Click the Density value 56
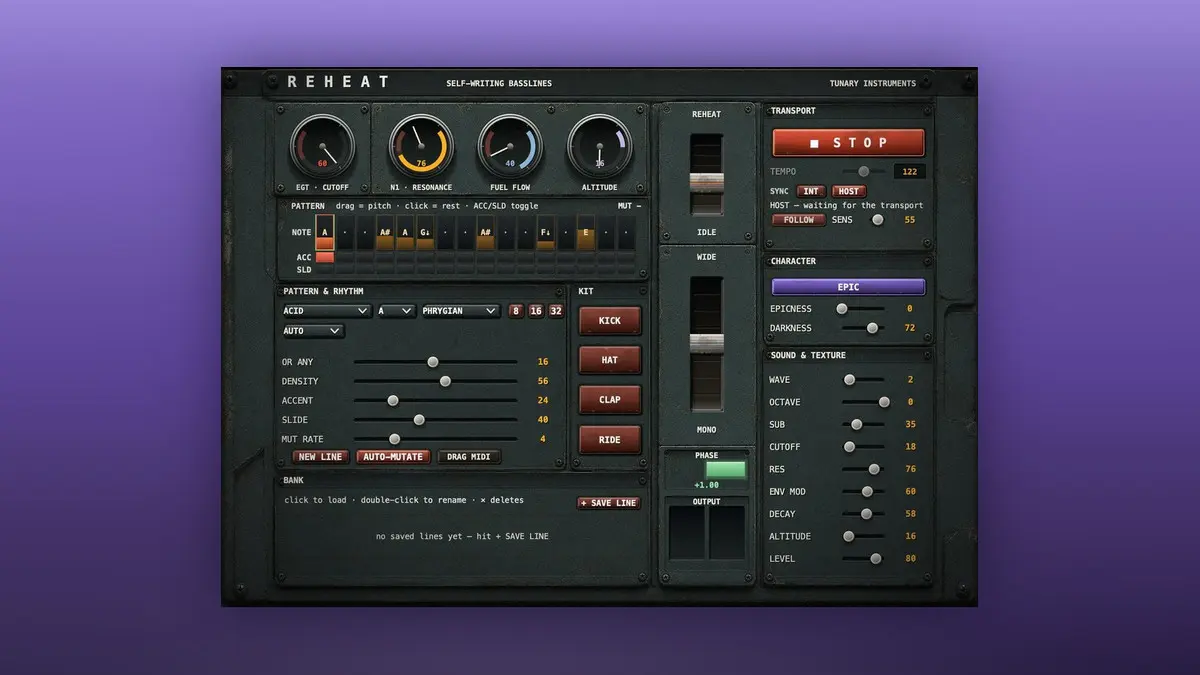 pos(543,381)
